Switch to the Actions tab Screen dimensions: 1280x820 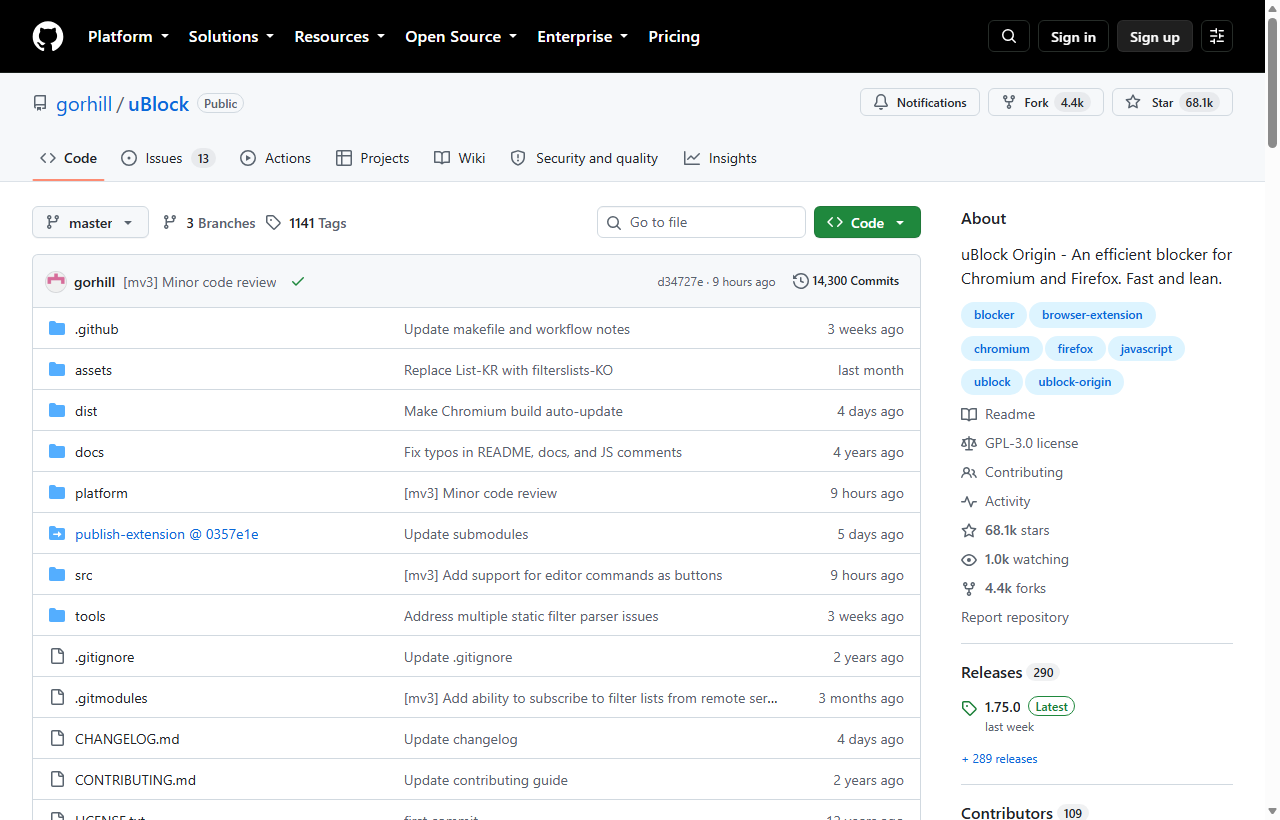click(276, 158)
